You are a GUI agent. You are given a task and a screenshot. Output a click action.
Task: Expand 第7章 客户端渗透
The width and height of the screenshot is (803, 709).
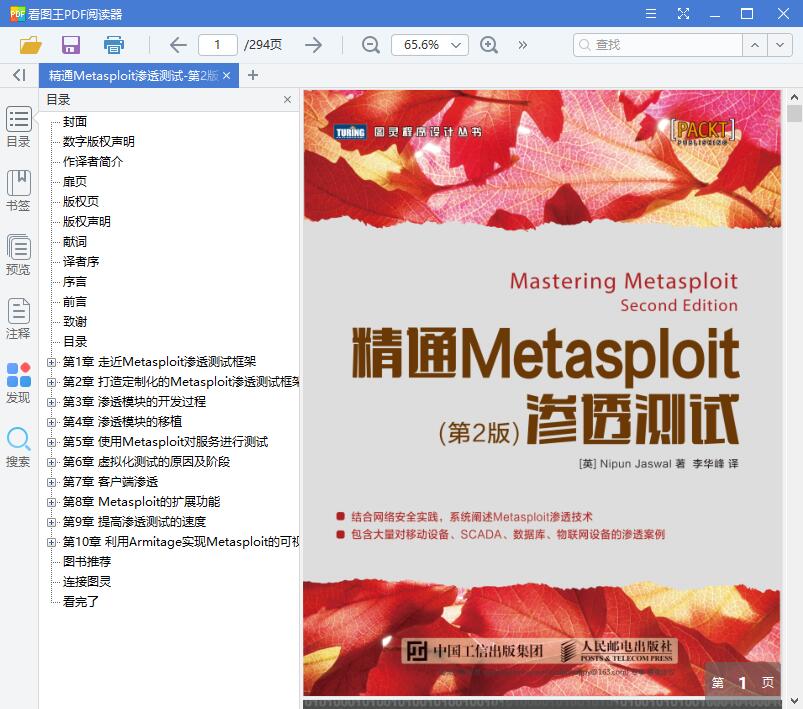51,482
